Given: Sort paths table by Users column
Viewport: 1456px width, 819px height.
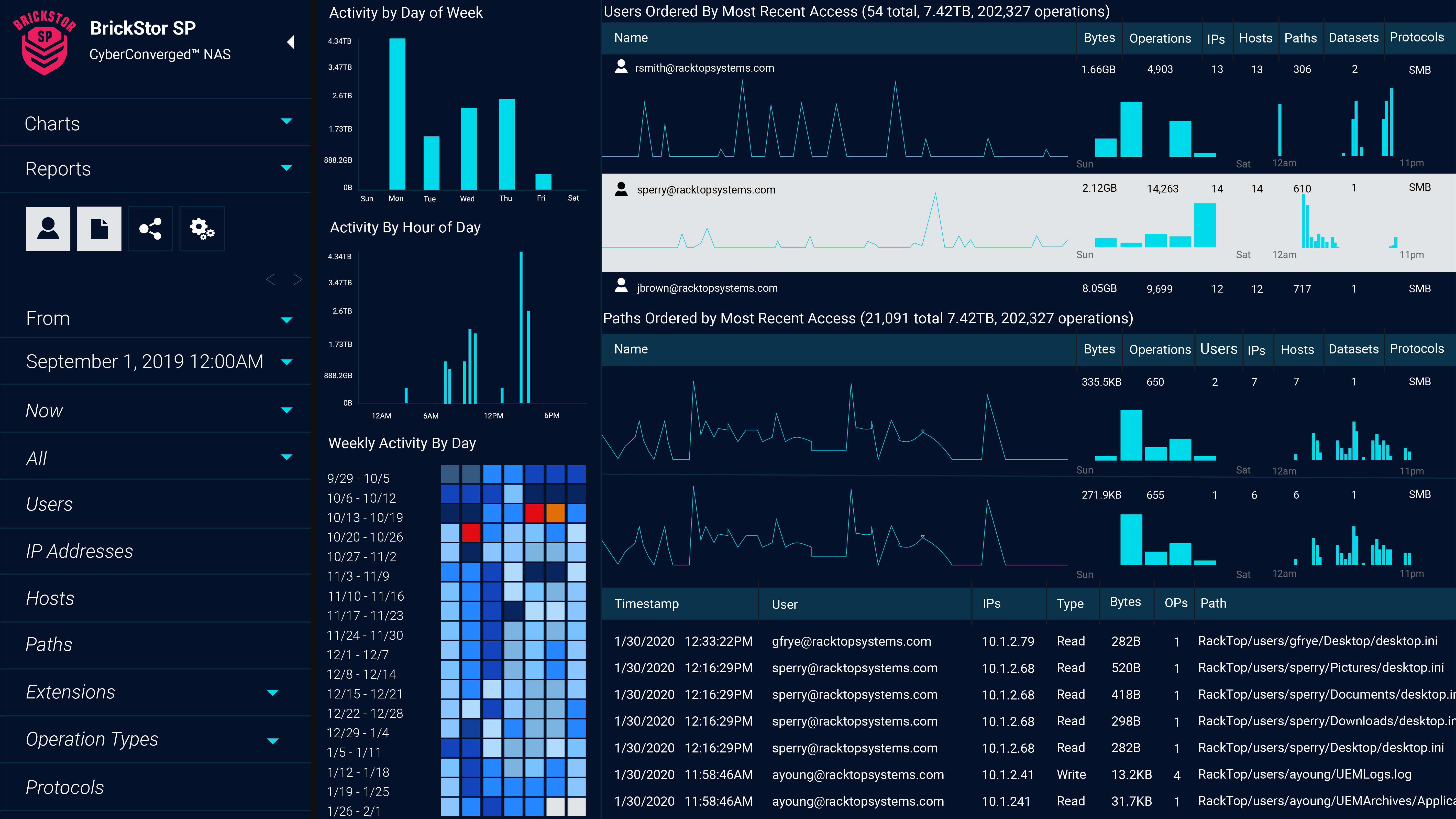Looking at the screenshot, I should pos(1219,349).
